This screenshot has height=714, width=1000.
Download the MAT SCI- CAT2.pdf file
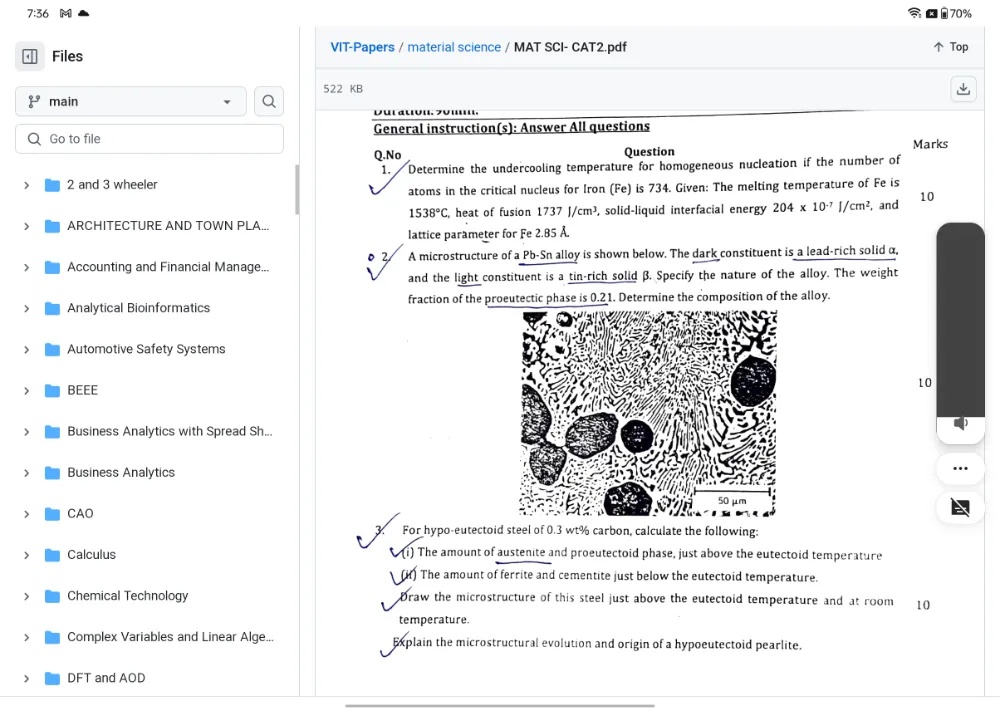coord(963,89)
